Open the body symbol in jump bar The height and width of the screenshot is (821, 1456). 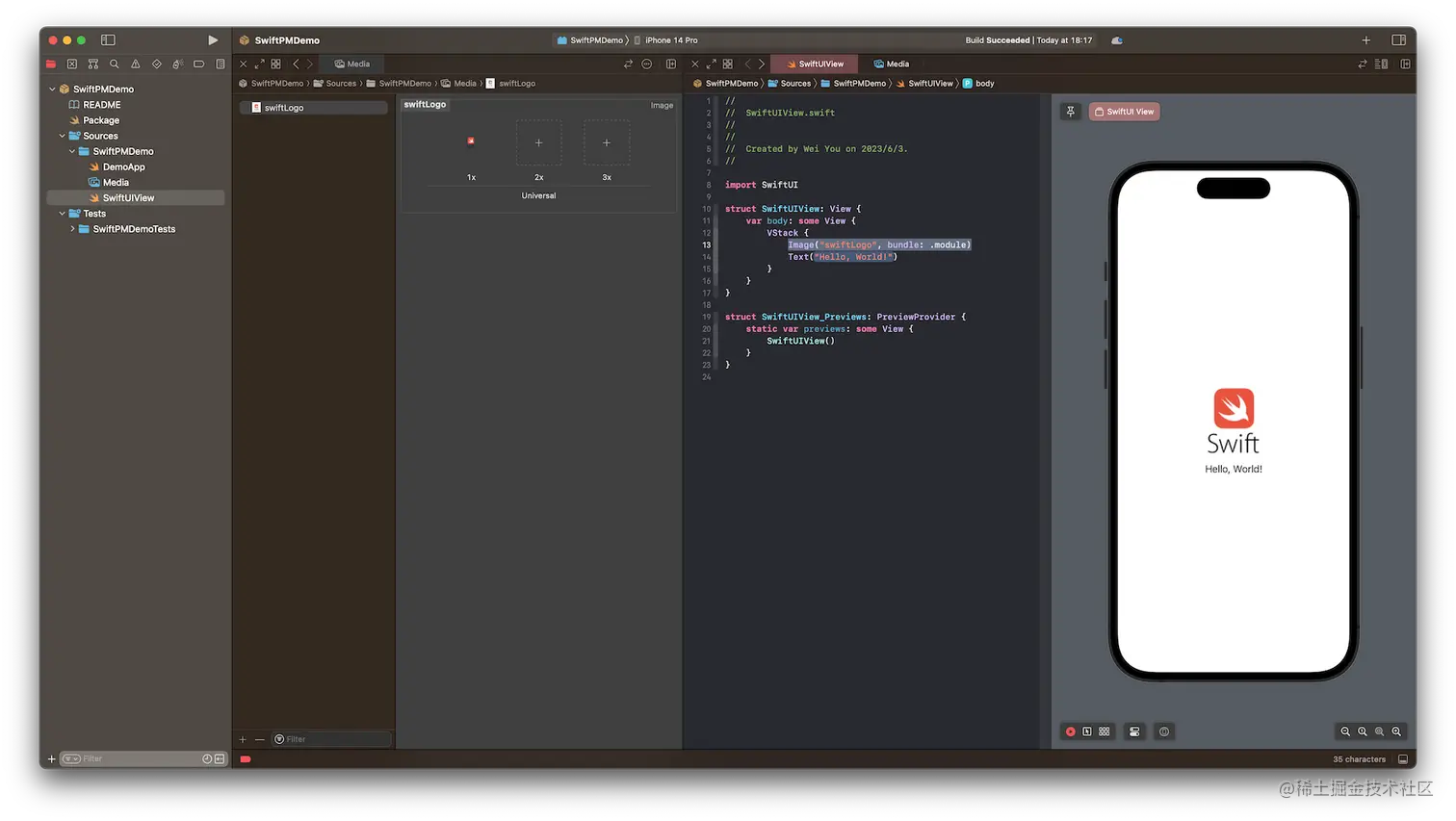click(978, 84)
